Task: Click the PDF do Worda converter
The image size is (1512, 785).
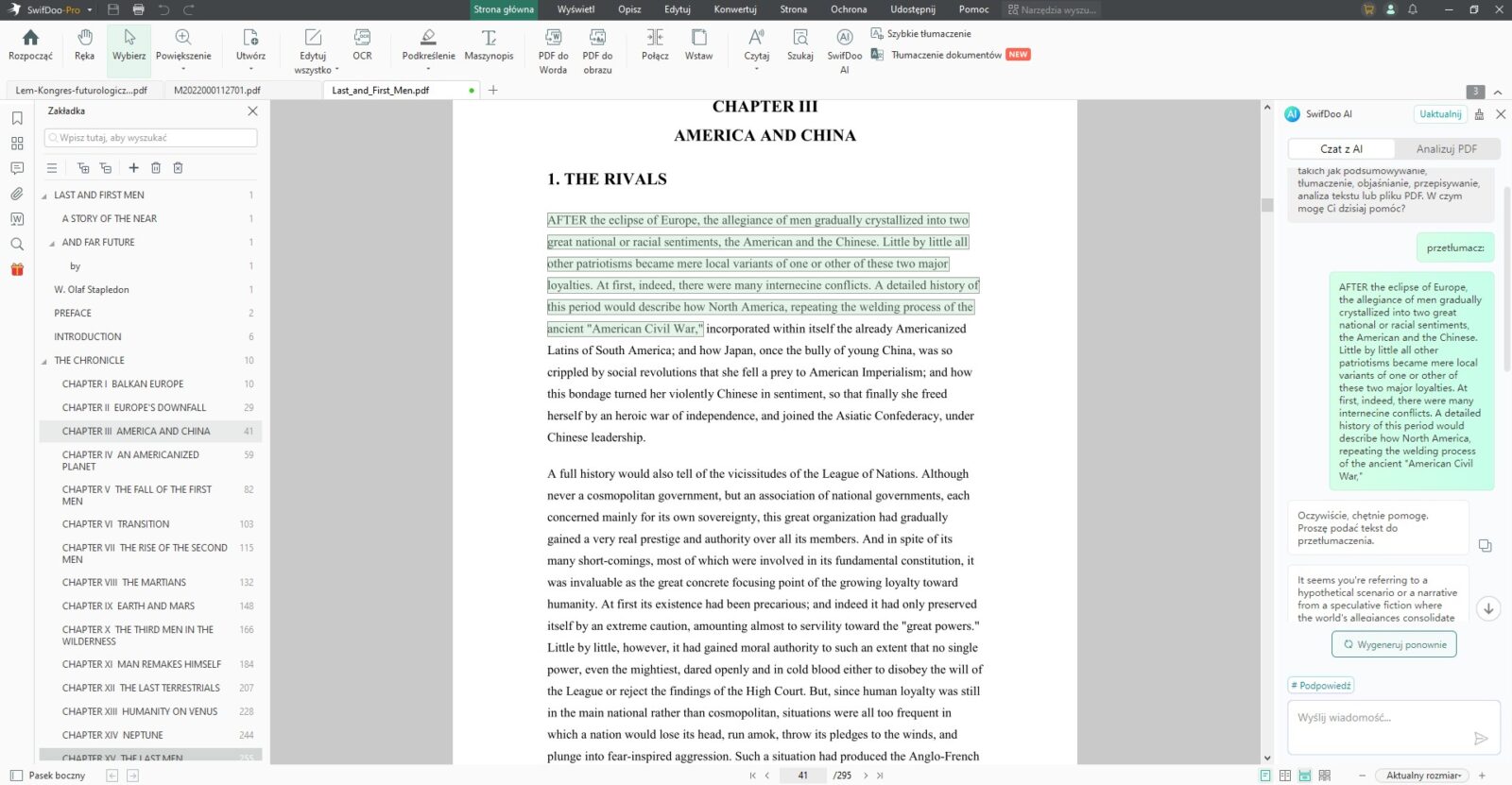Action: click(x=553, y=50)
